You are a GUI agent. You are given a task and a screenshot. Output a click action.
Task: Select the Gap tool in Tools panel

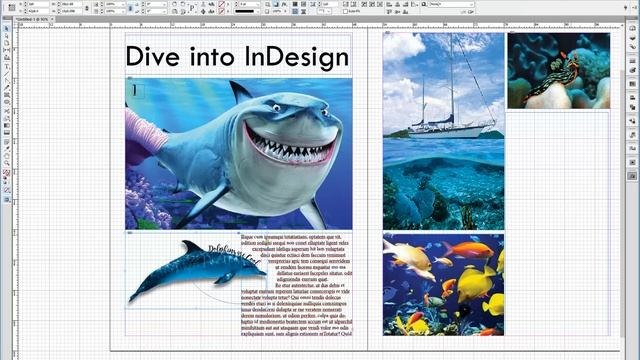click(x=7, y=50)
